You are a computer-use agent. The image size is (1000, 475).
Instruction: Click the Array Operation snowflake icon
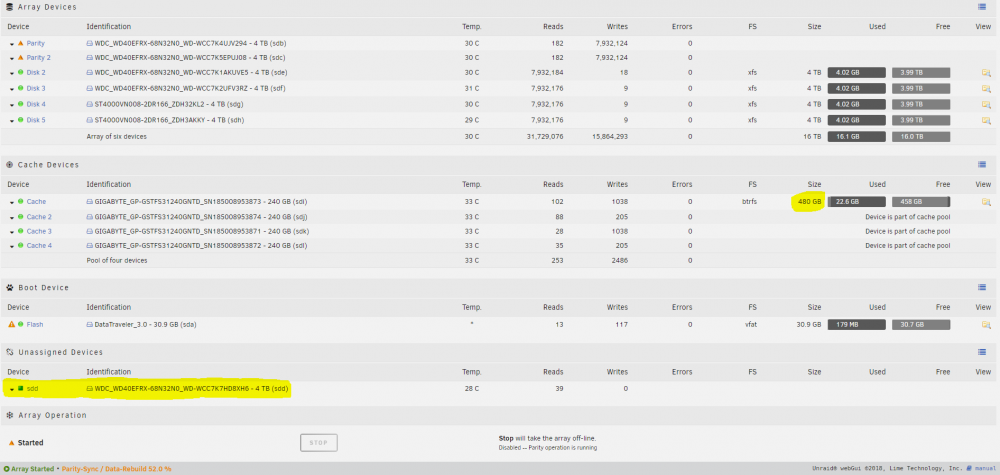tap(10, 415)
